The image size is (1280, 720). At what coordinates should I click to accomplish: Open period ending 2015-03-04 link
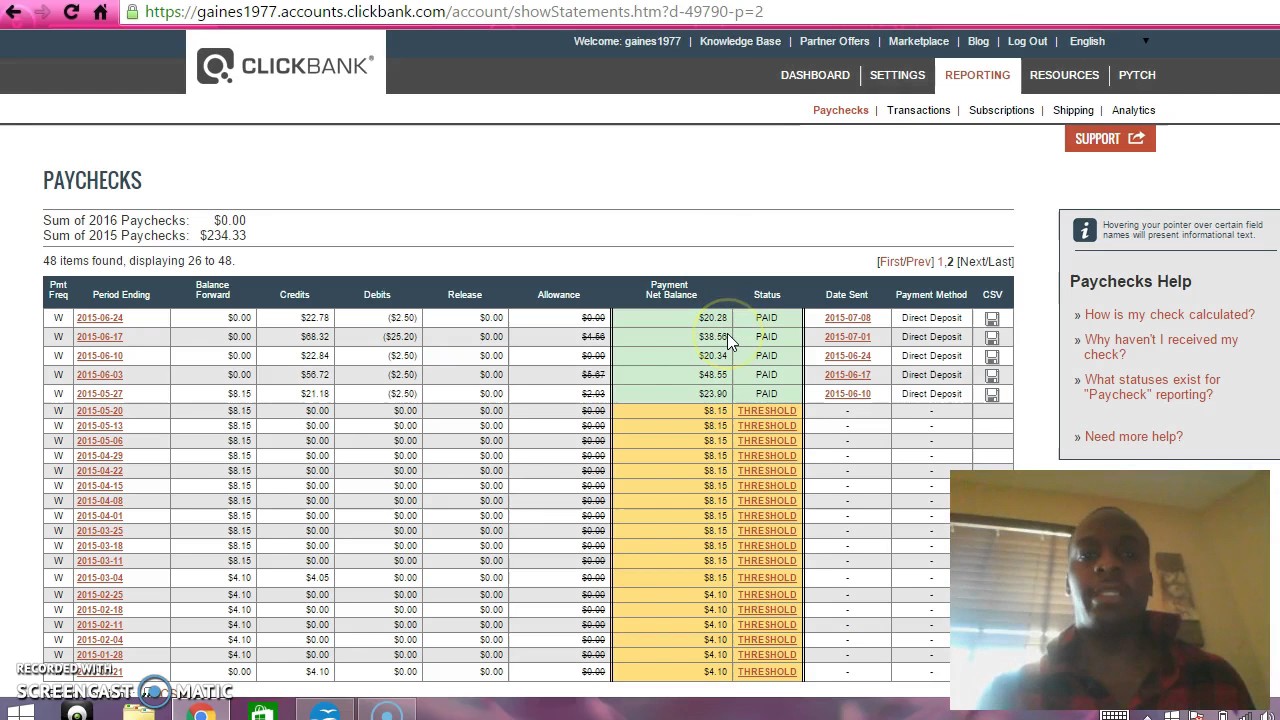click(x=99, y=578)
